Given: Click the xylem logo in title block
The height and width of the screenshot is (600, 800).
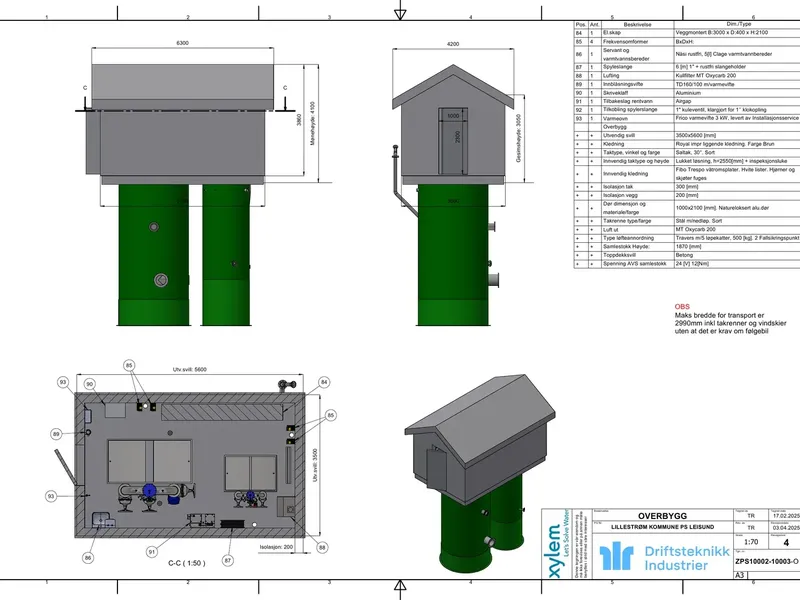Looking at the screenshot, I should (559, 544).
